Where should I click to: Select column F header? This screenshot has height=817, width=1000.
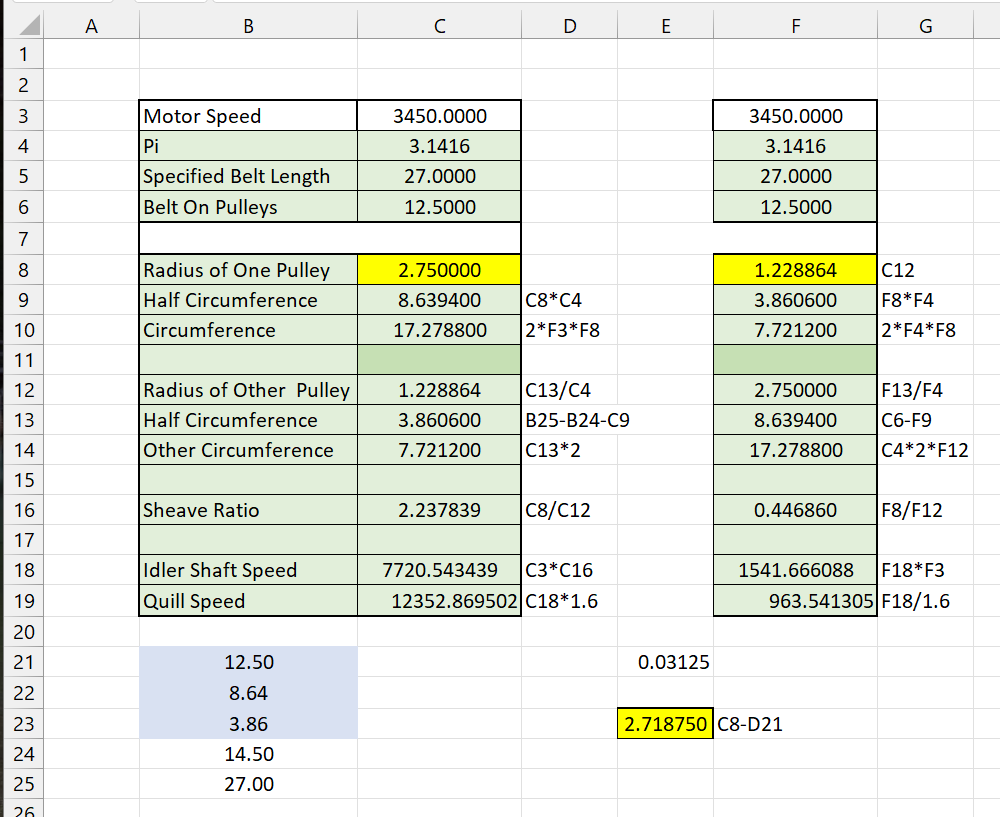click(795, 26)
